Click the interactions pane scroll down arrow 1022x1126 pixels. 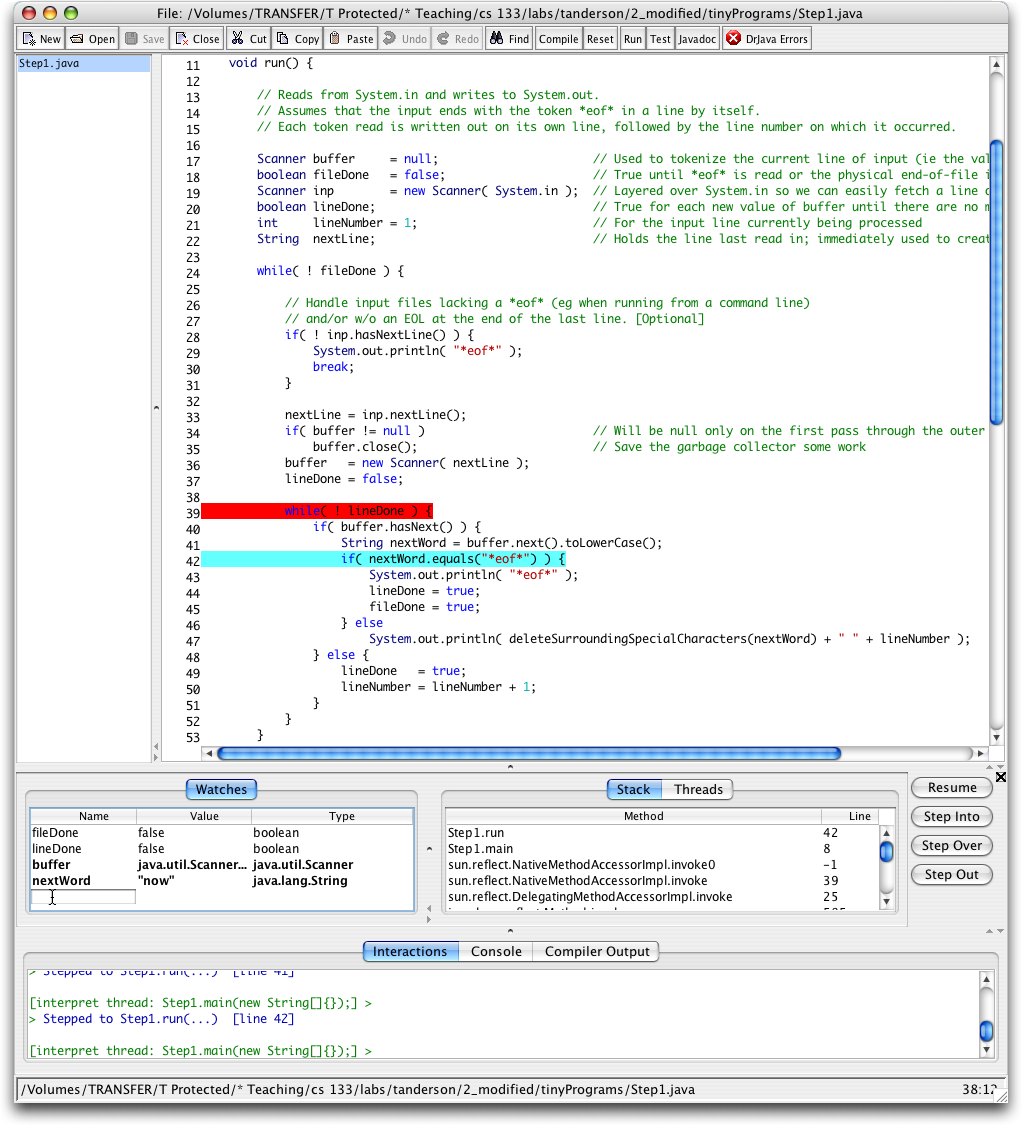[986, 1050]
